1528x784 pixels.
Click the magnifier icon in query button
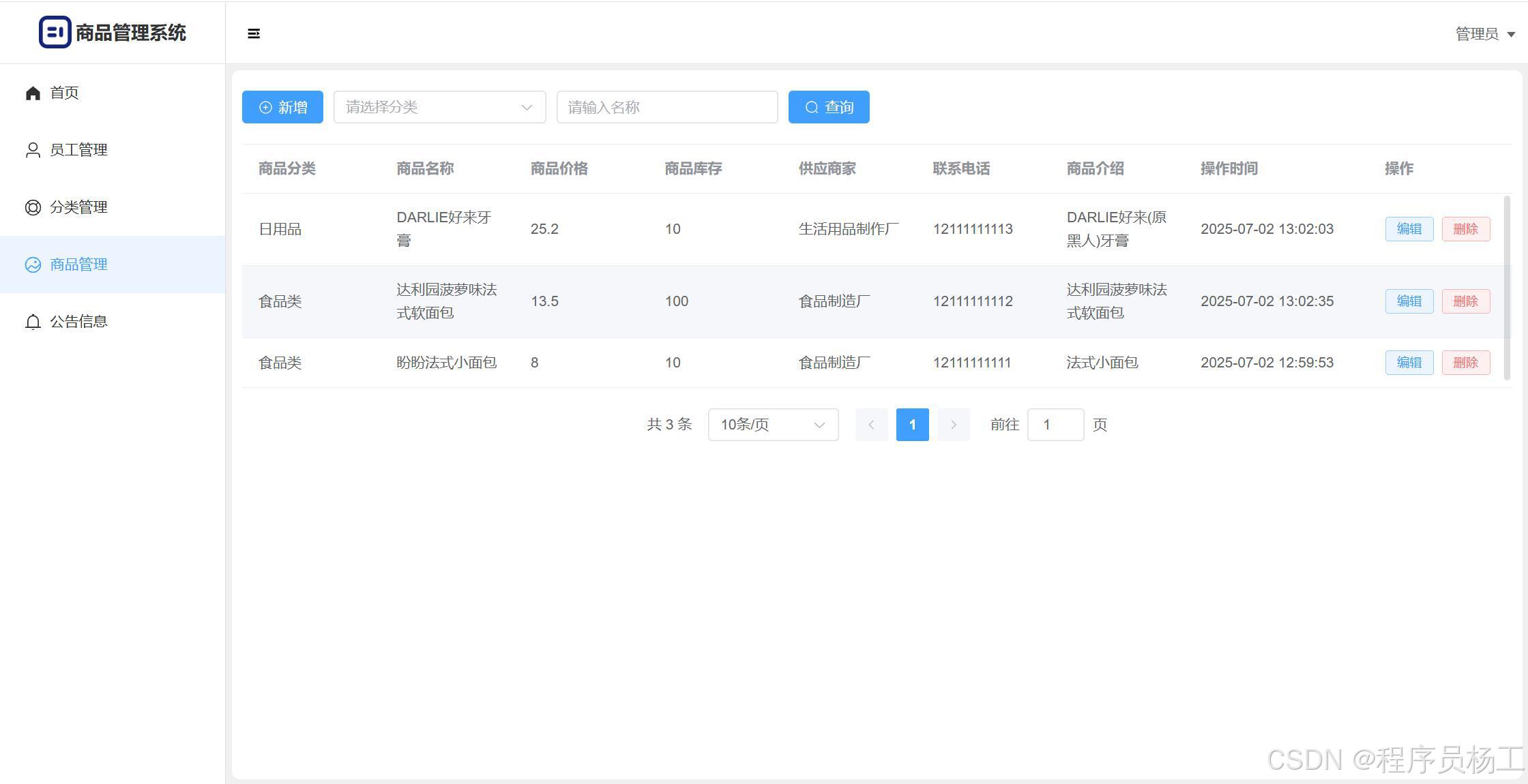coord(812,108)
